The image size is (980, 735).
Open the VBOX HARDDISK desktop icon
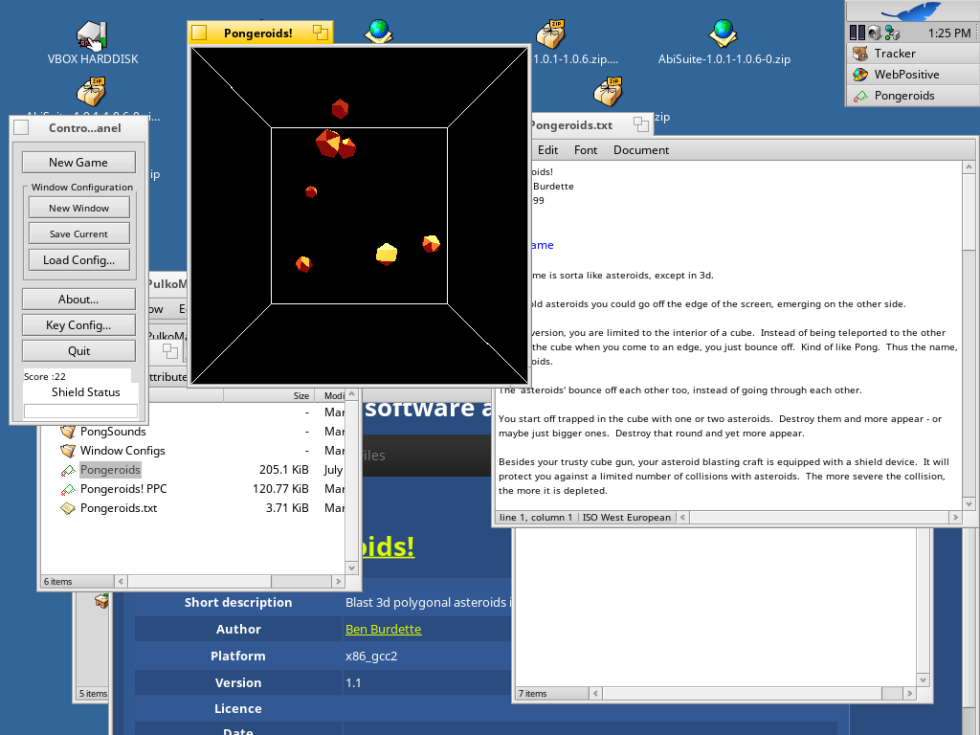[x=92, y=35]
